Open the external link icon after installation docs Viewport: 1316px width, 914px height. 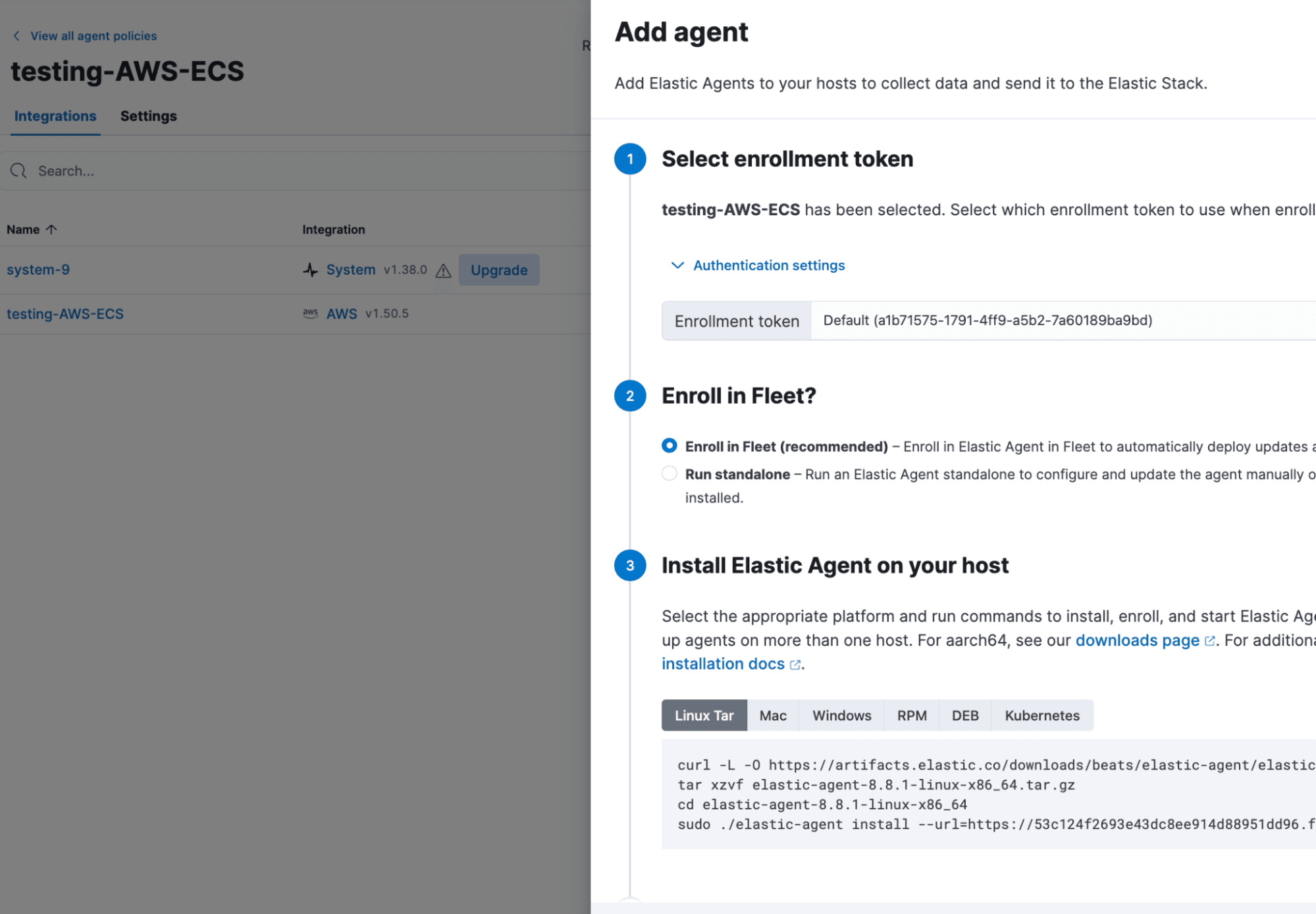click(795, 664)
